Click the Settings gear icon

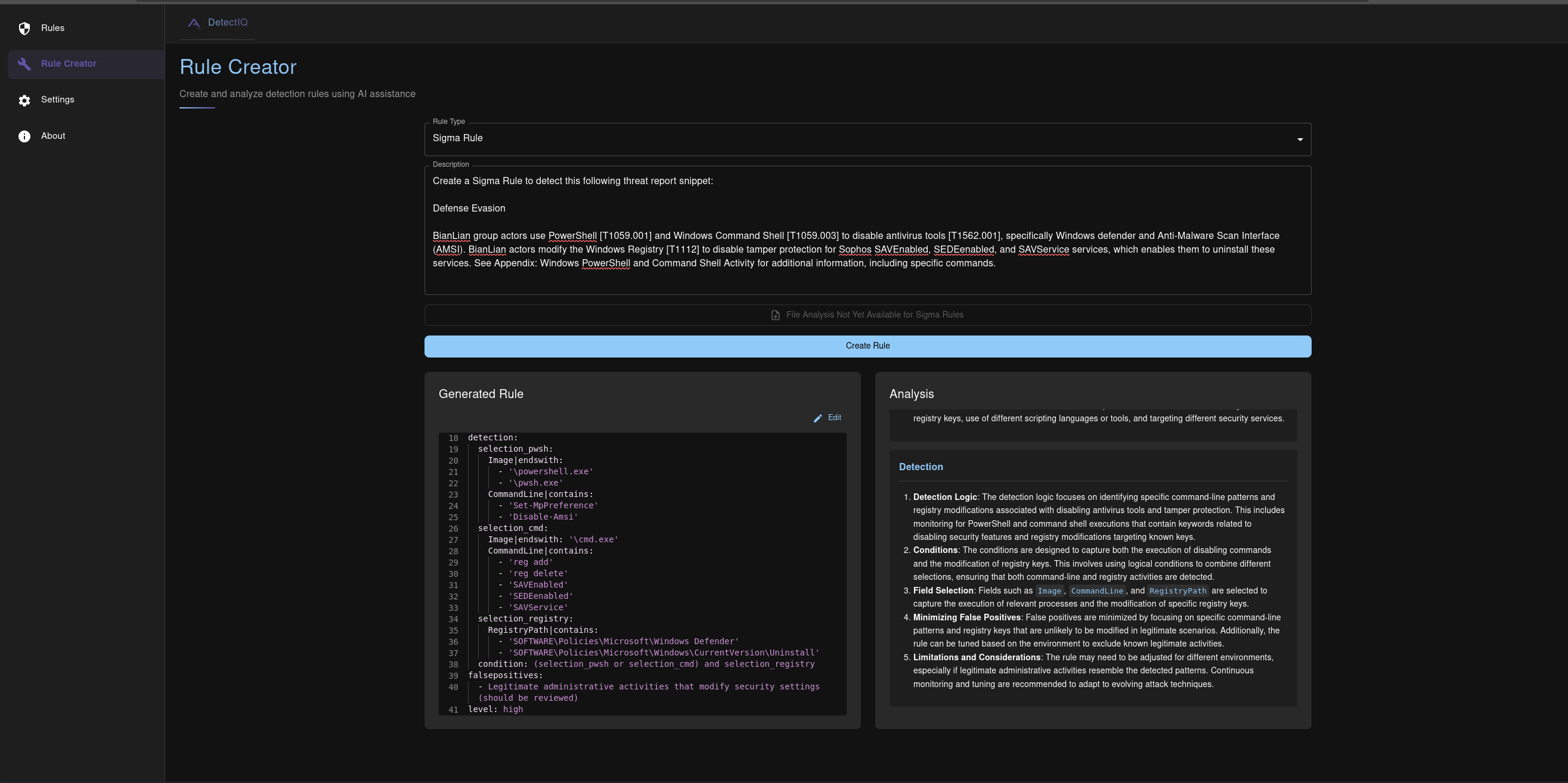click(x=24, y=100)
